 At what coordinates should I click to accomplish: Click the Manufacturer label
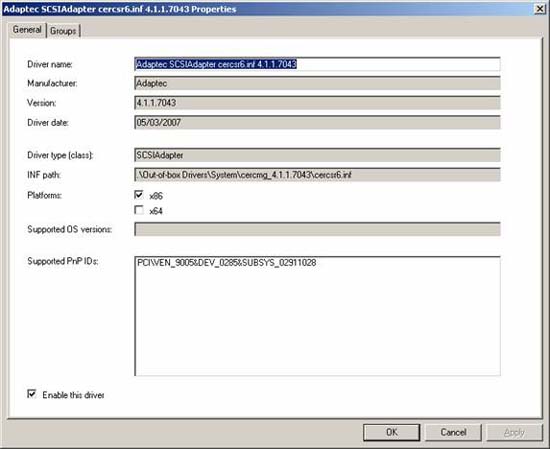click(x=52, y=83)
